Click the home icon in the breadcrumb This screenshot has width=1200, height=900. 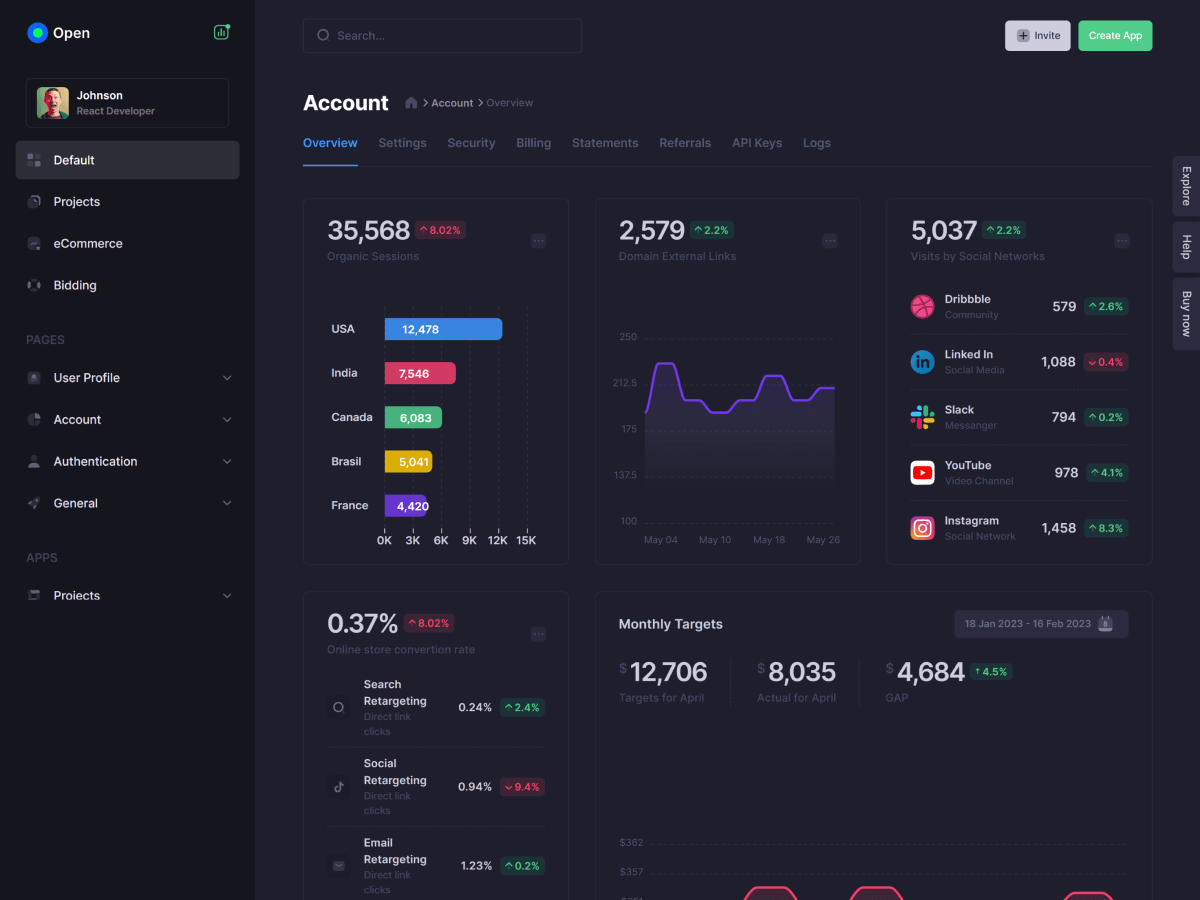point(411,103)
